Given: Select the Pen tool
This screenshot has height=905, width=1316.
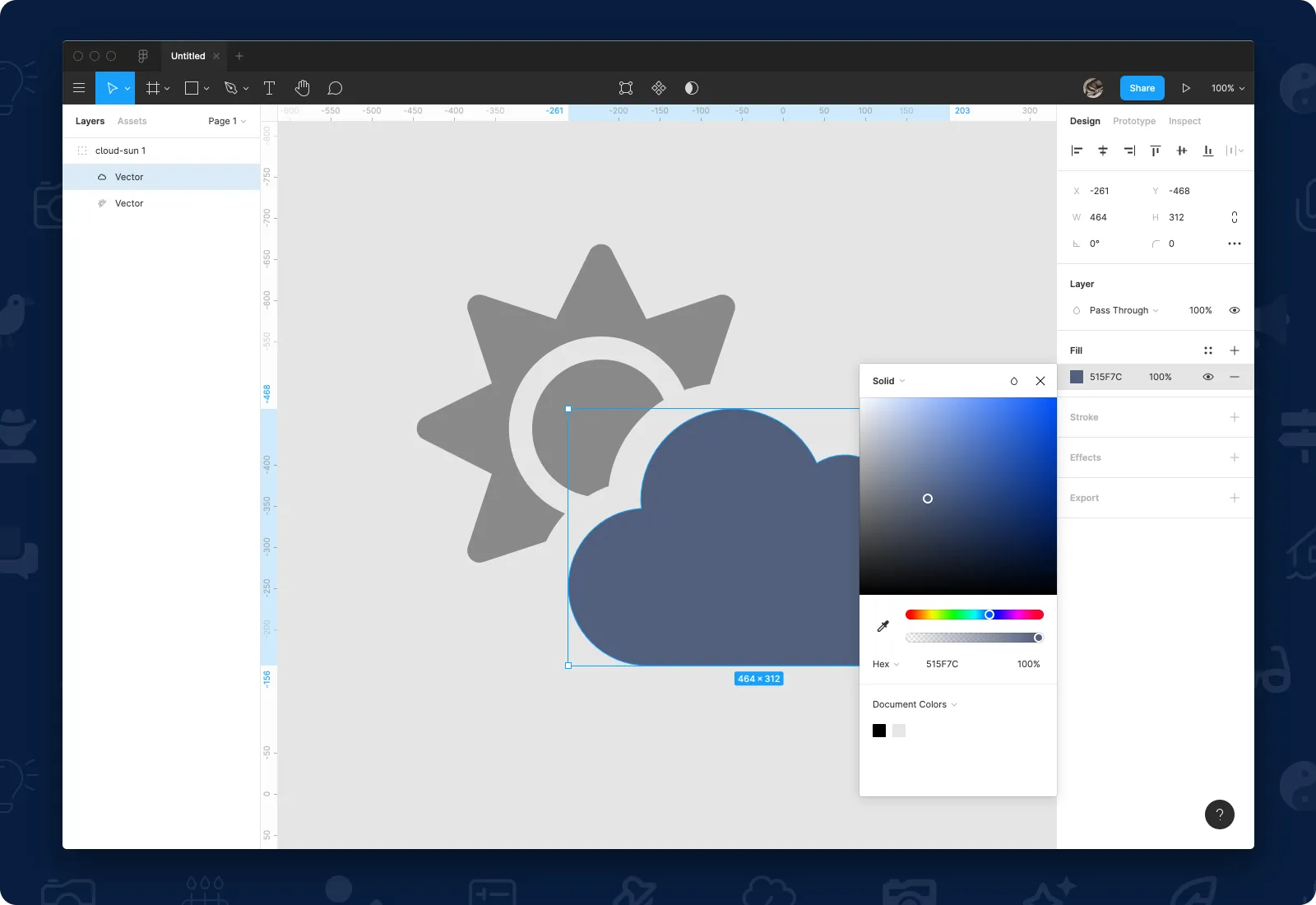Looking at the screenshot, I should point(231,88).
